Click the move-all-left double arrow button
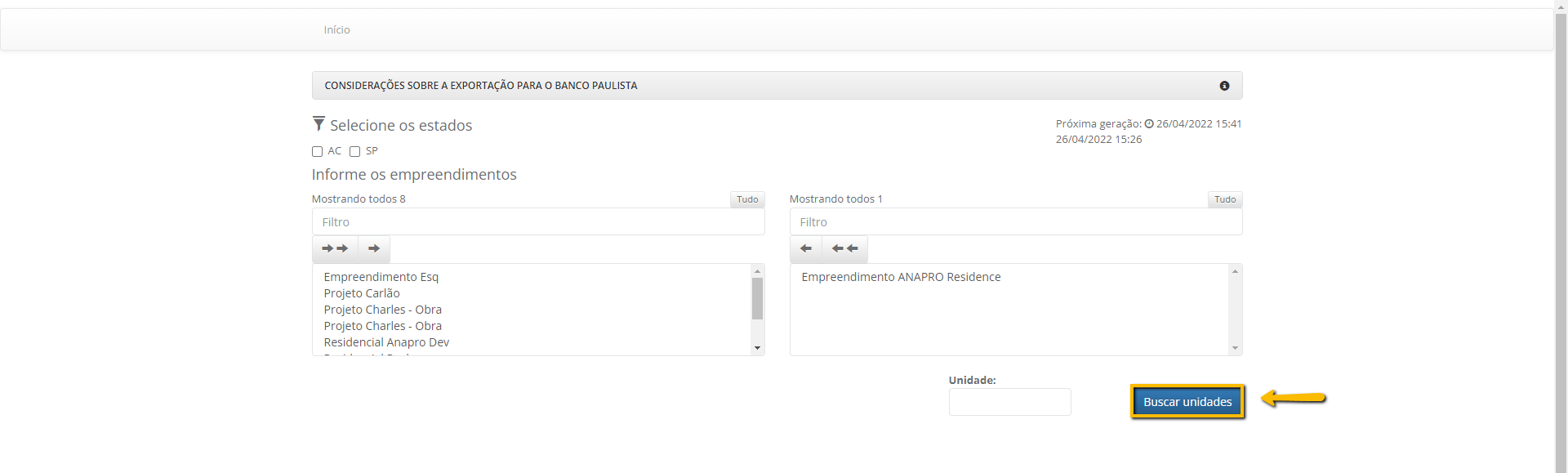The height and width of the screenshot is (473, 1568). point(844,248)
